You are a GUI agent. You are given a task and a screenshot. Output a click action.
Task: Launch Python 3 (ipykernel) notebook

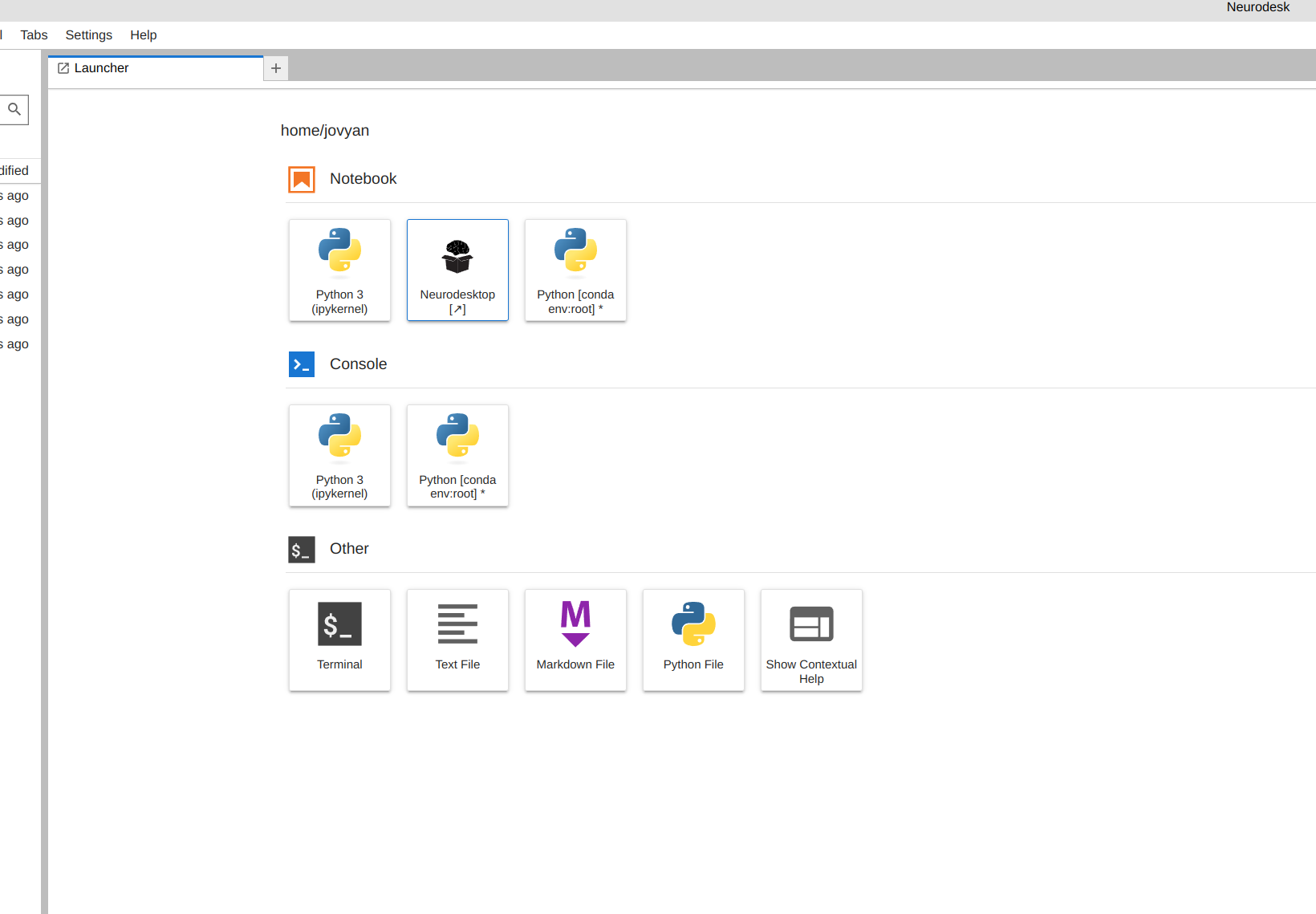[339, 270]
